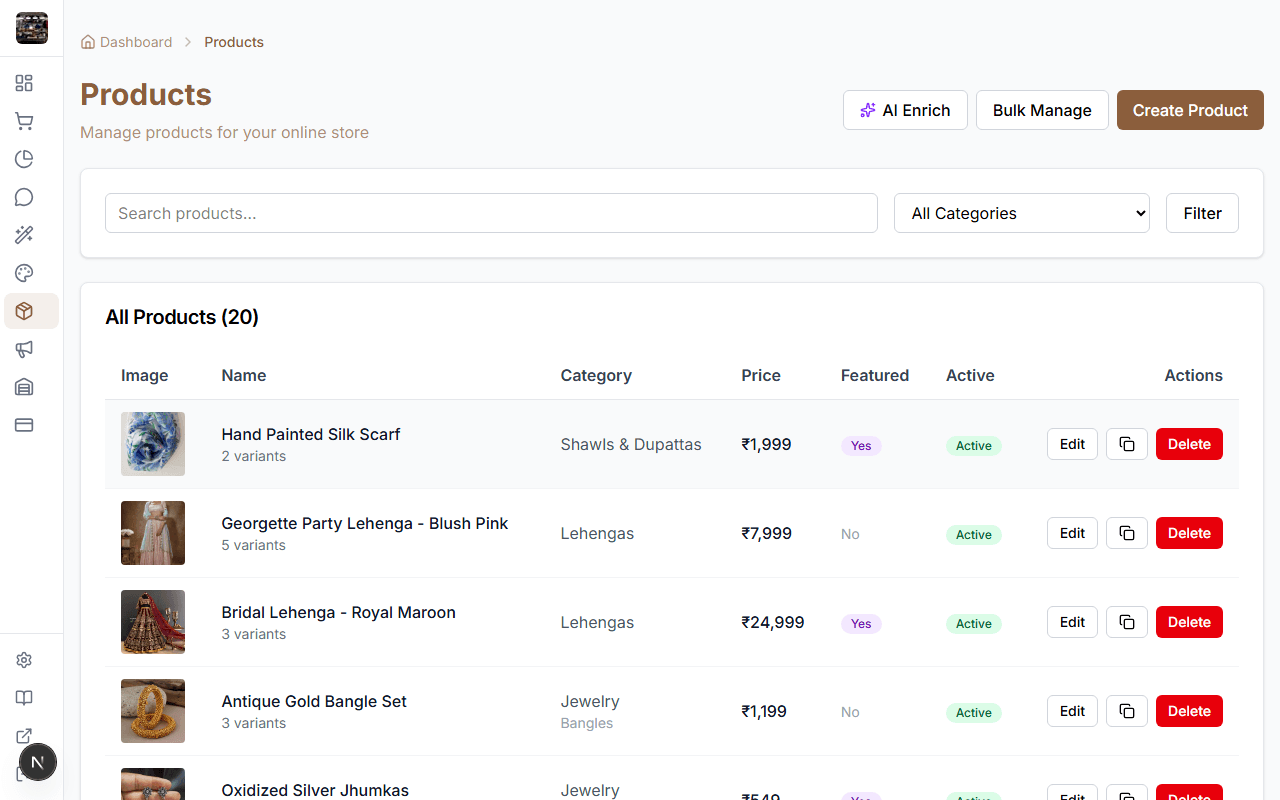The width and height of the screenshot is (1280, 800).
Task: Open the theme palette icon
Action: click(x=24, y=273)
